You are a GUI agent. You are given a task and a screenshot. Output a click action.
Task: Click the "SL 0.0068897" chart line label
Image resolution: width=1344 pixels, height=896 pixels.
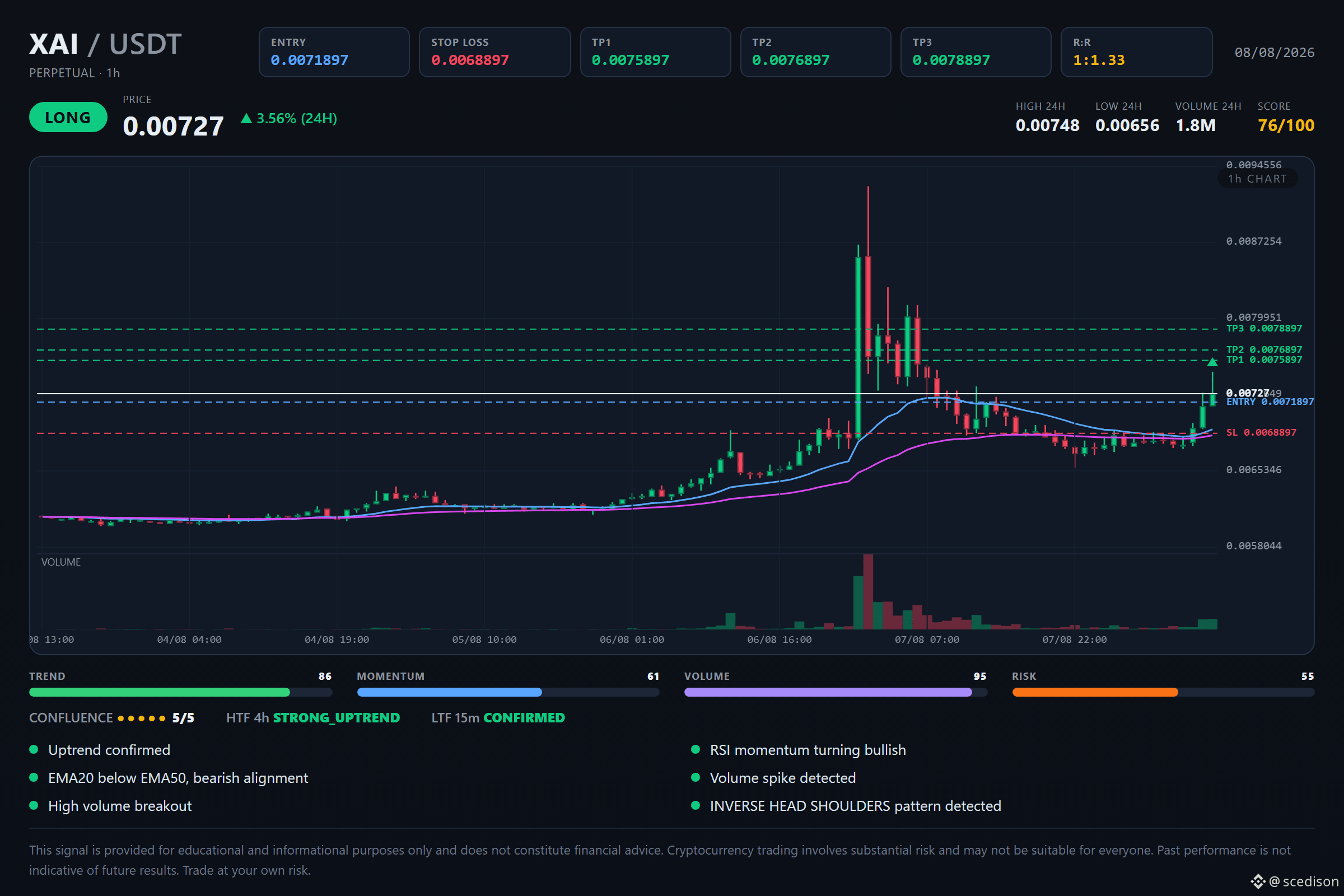point(1261,432)
